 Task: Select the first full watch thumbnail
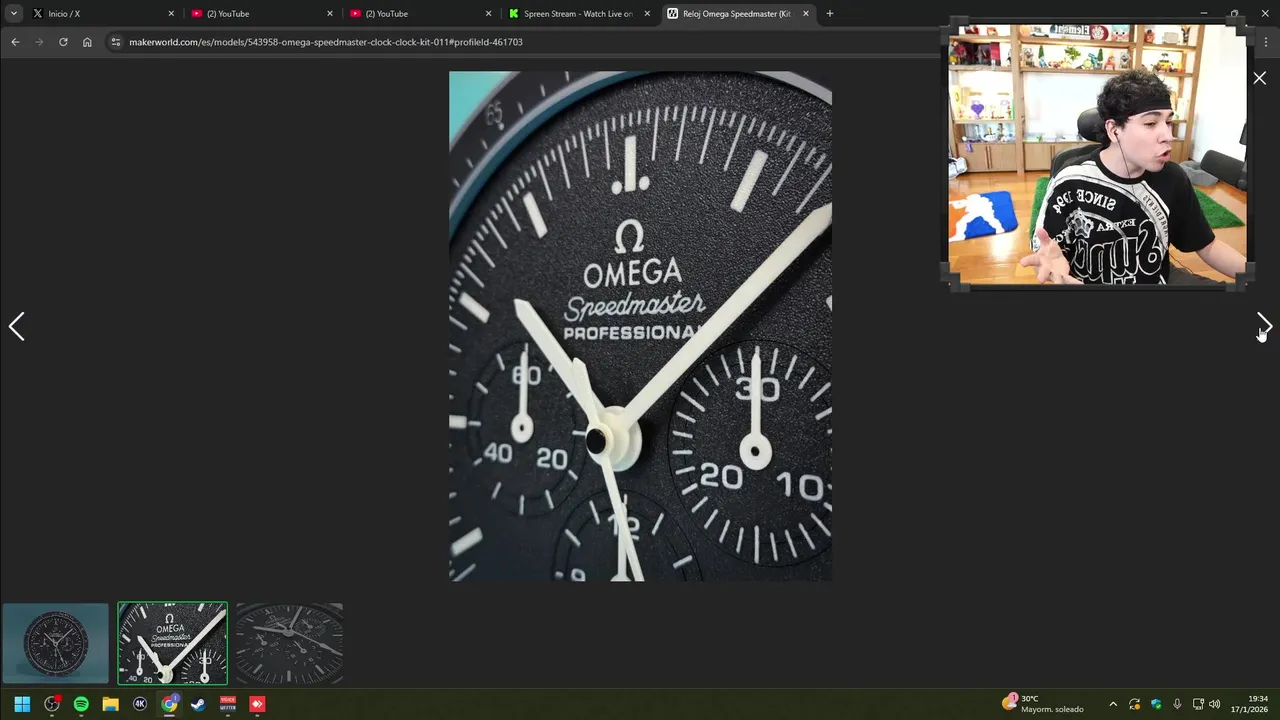(56, 643)
